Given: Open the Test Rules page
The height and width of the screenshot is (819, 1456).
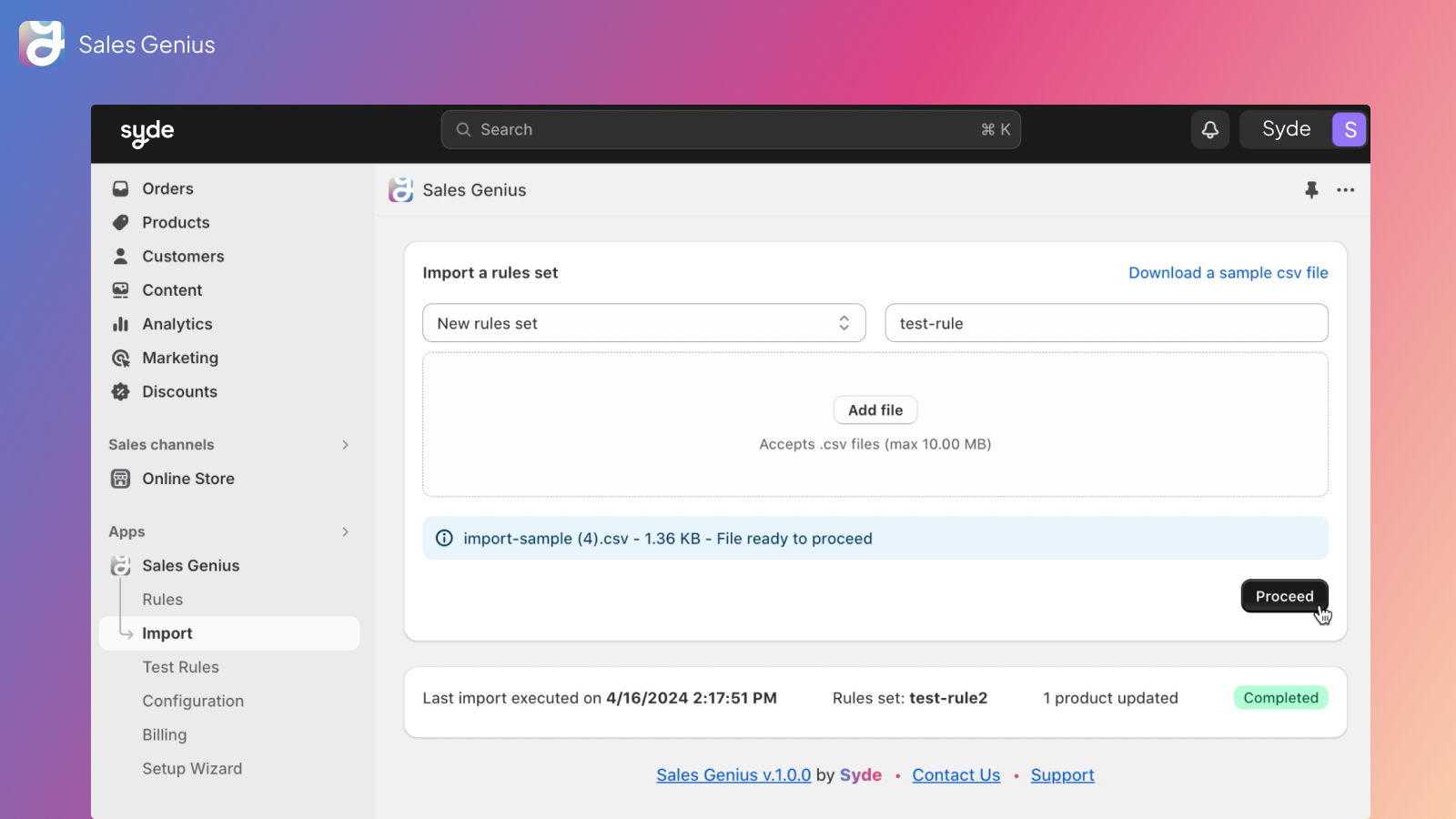Looking at the screenshot, I should click(180, 667).
